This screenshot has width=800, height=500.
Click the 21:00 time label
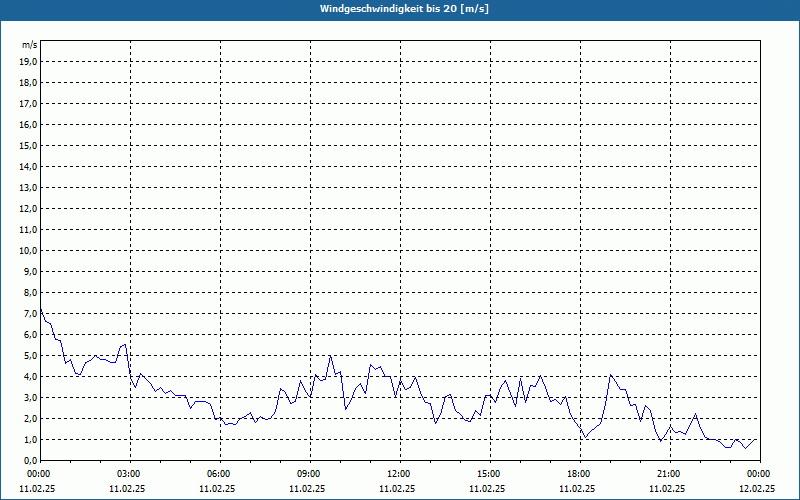[670, 474]
